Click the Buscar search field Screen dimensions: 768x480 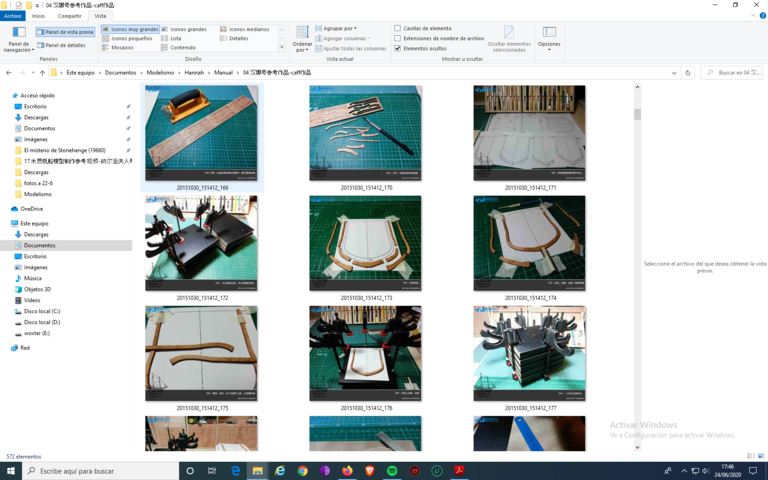tap(732, 72)
